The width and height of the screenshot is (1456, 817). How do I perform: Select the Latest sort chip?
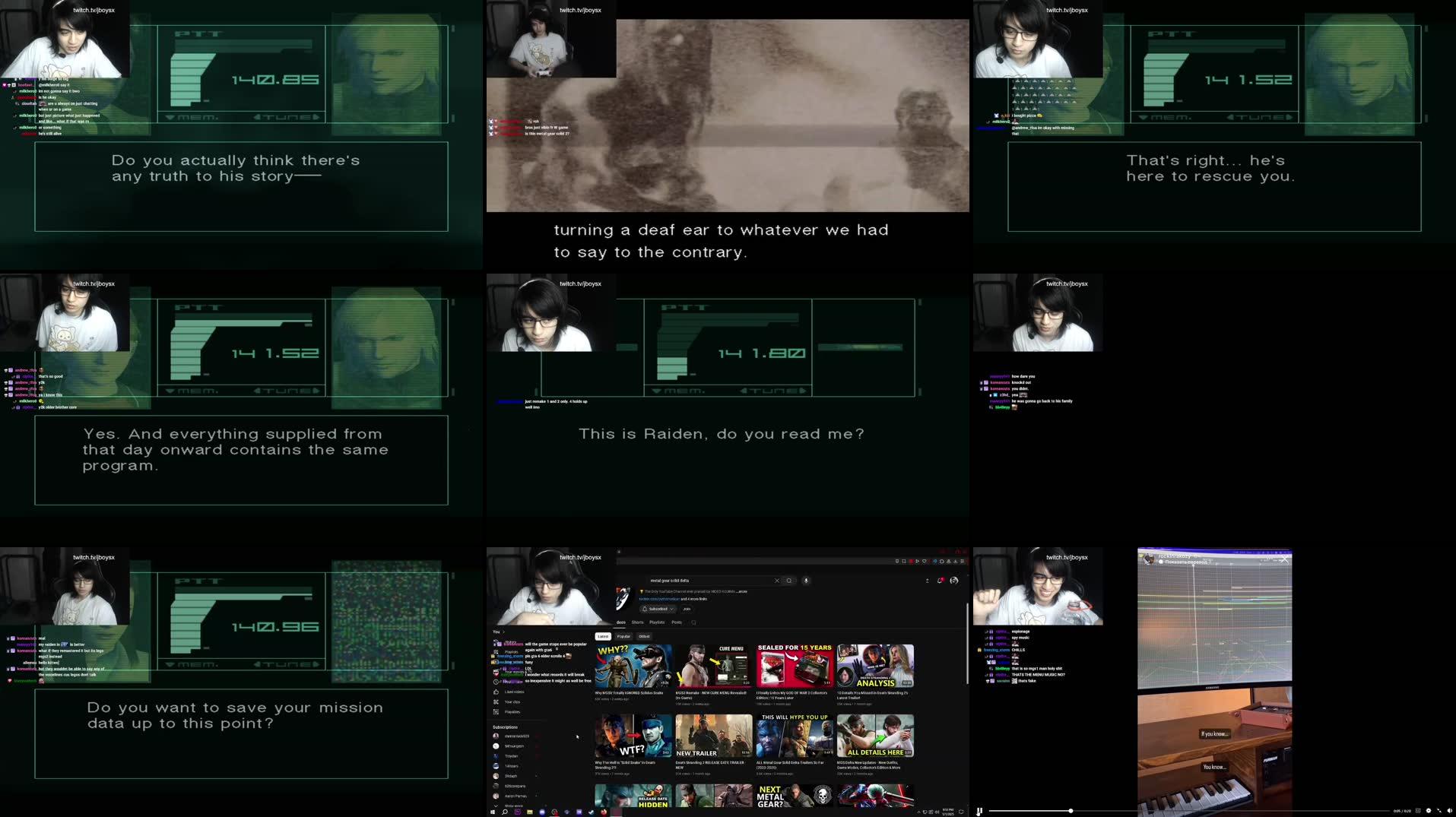[x=603, y=636]
